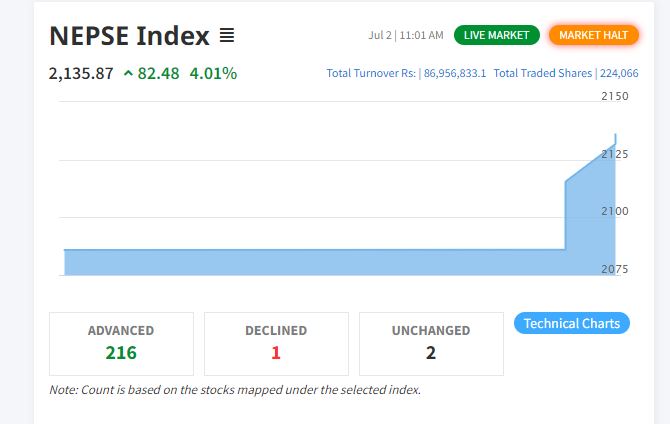The width and height of the screenshot is (670, 424).
Task: Click the MARKET HALT badge
Action: [594, 35]
